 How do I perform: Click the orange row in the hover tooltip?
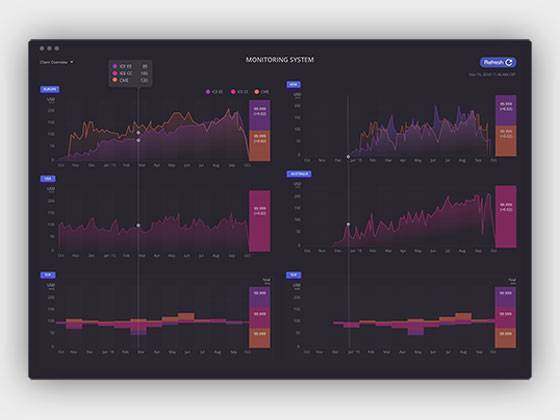tap(130, 80)
